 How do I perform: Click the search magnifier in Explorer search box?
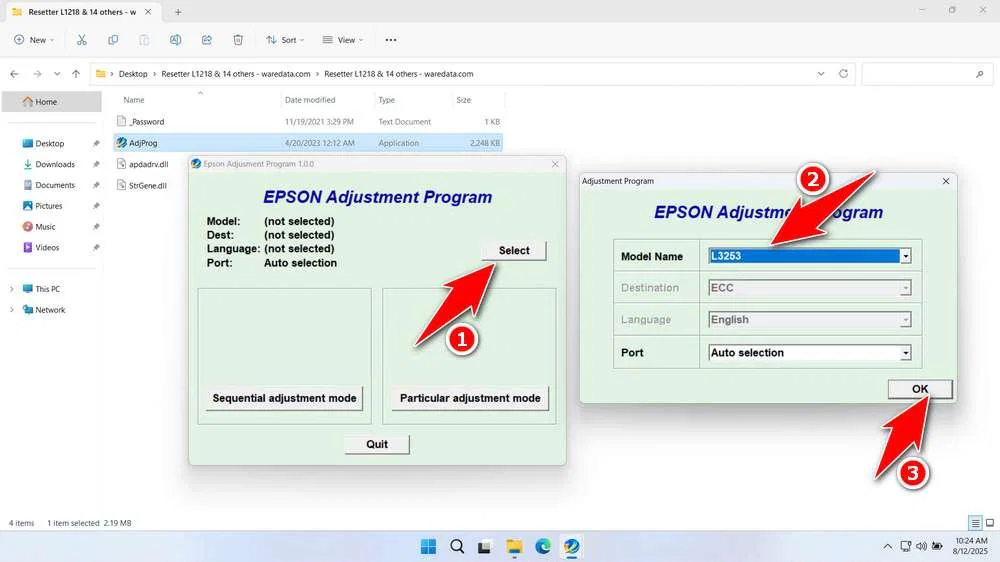click(980, 74)
